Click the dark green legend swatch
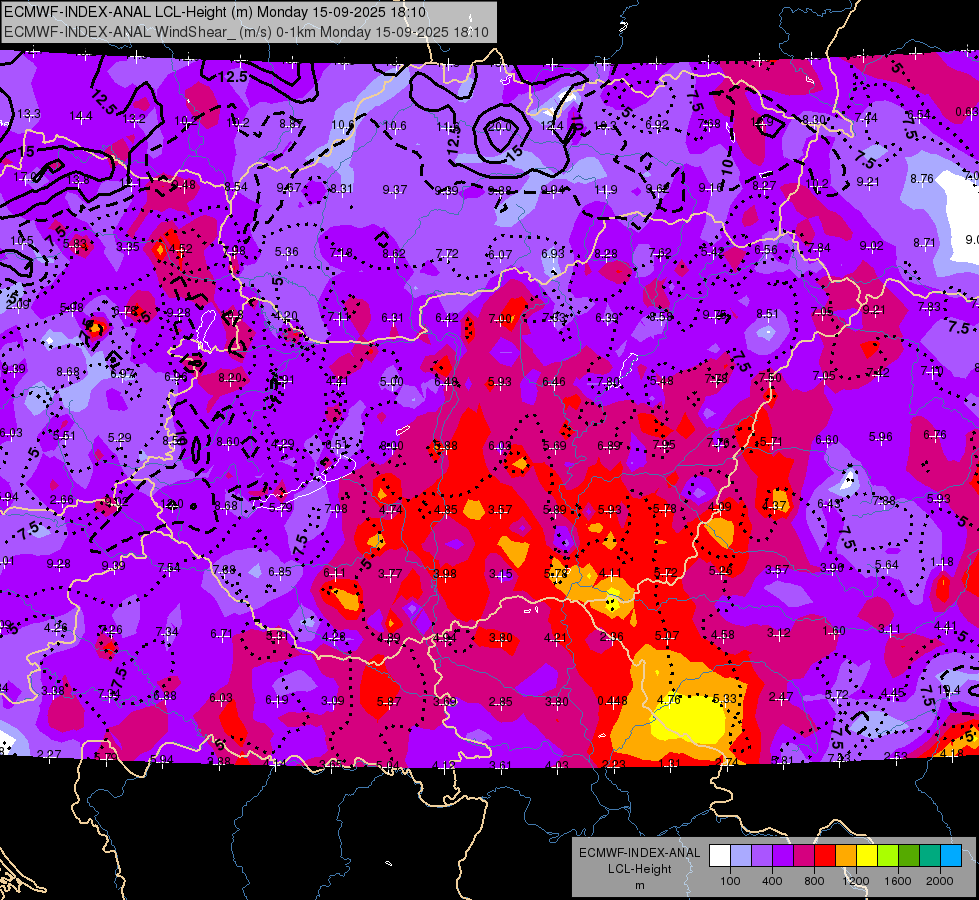979x900 pixels. [x=908, y=856]
